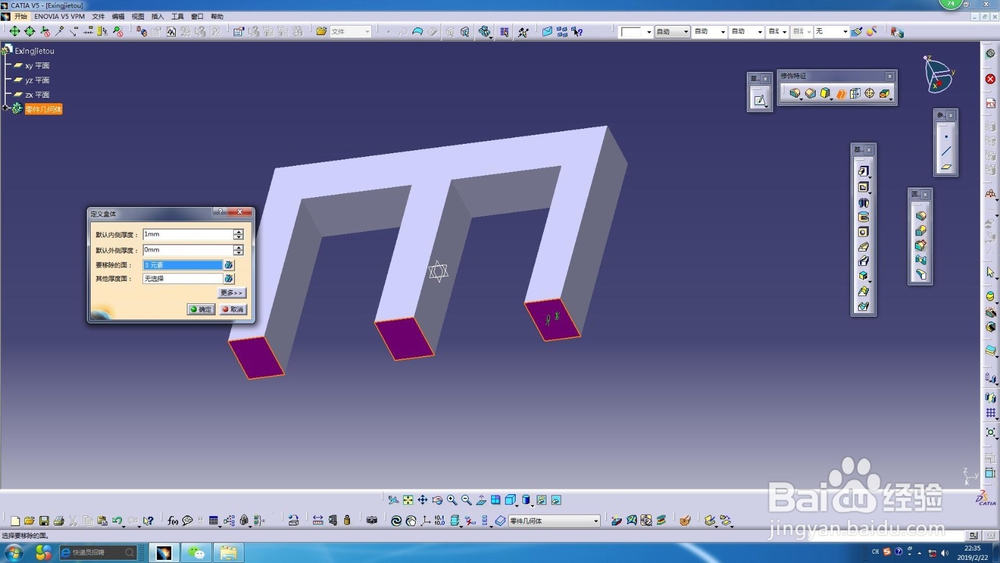Viewport: 1000px width, 563px height.
Task: Select the Rib tool icon
Action: tap(863, 247)
